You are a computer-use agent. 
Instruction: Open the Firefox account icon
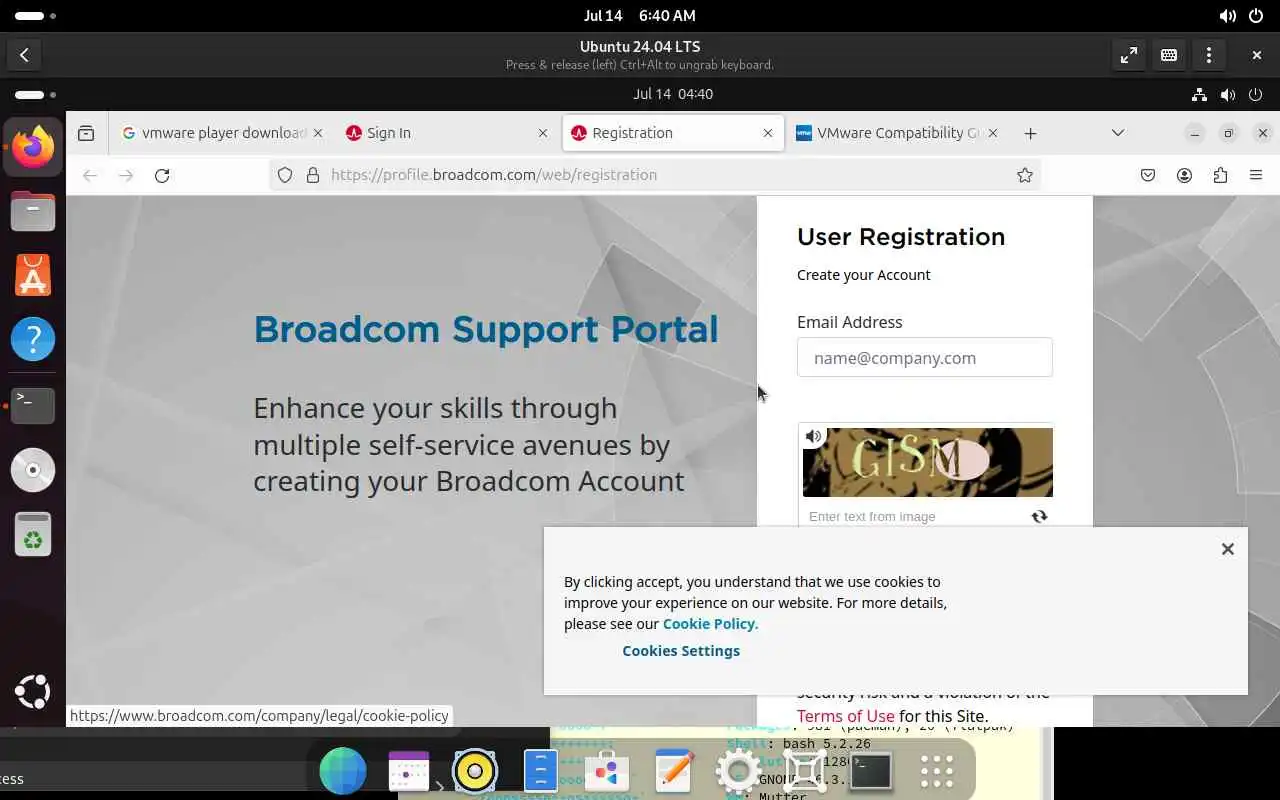point(1184,175)
